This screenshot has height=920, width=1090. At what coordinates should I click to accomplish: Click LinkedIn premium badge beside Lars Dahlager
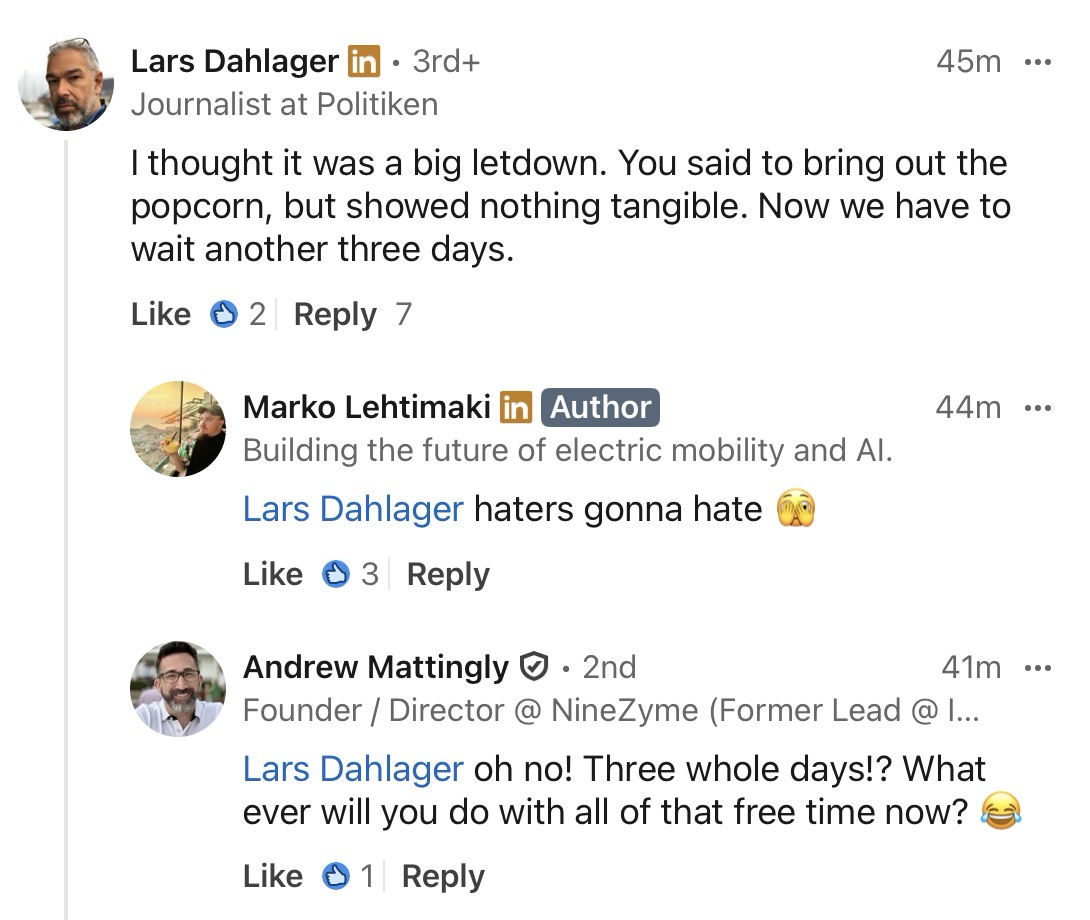coord(364,62)
